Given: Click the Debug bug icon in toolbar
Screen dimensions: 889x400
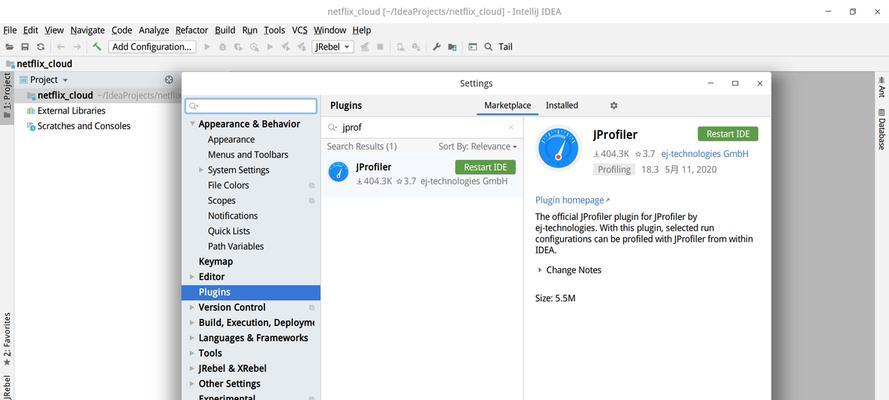Looking at the screenshot, I should pyautogui.click(x=223, y=47).
